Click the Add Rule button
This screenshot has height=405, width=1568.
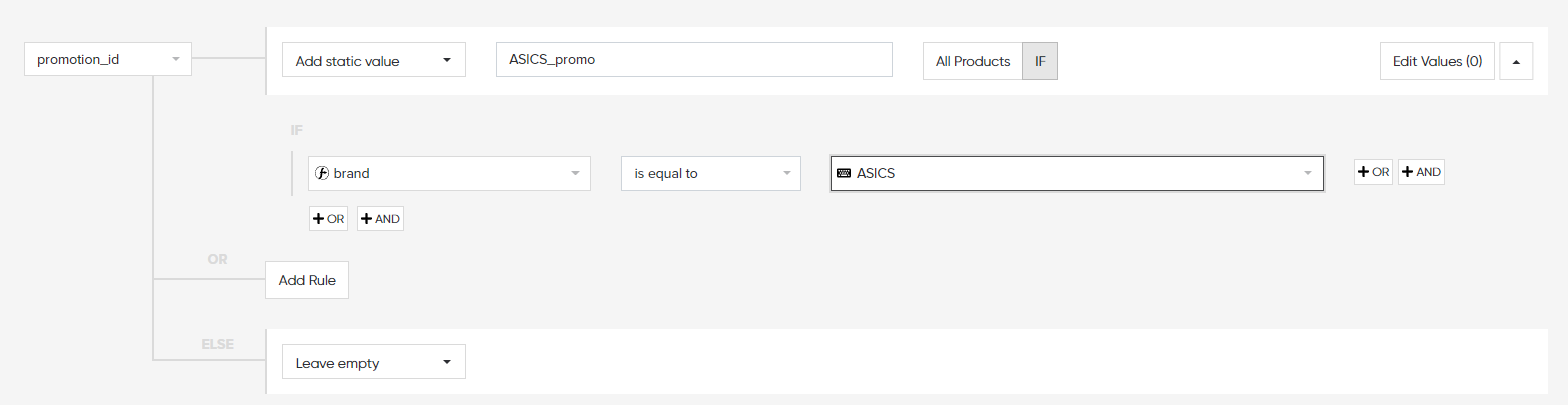pyautogui.click(x=307, y=280)
